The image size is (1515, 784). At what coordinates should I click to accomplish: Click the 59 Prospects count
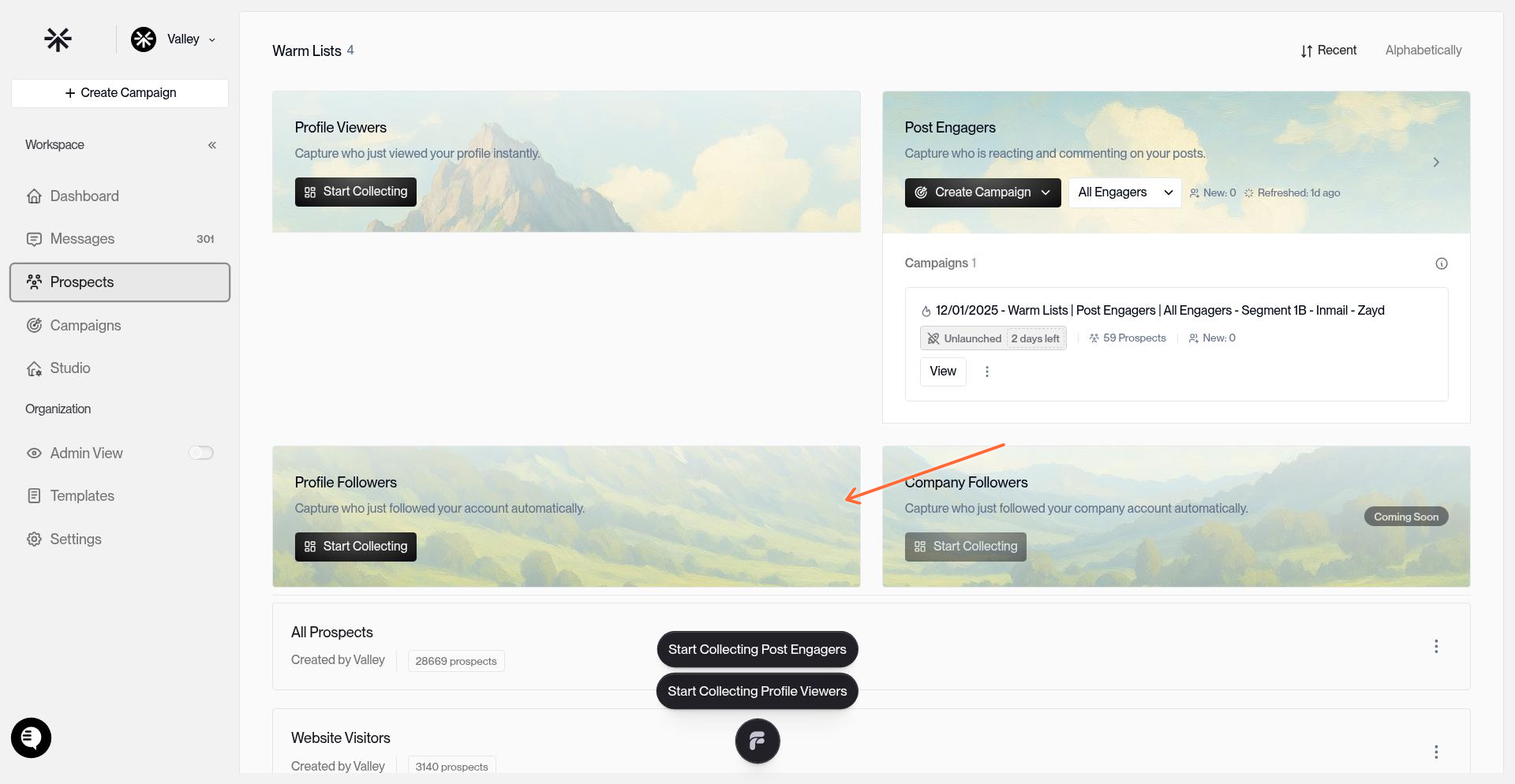(1128, 338)
